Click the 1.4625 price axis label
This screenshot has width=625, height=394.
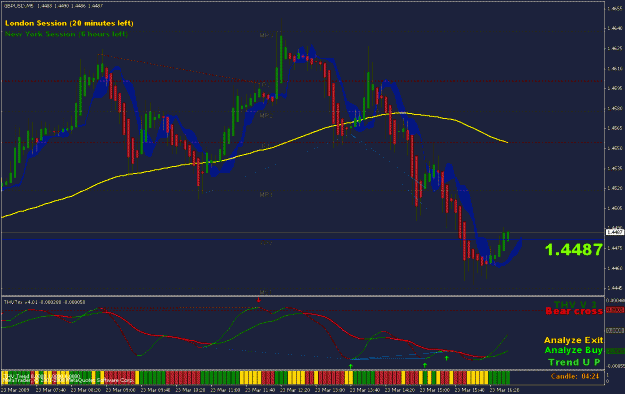pyautogui.click(x=614, y=48)
